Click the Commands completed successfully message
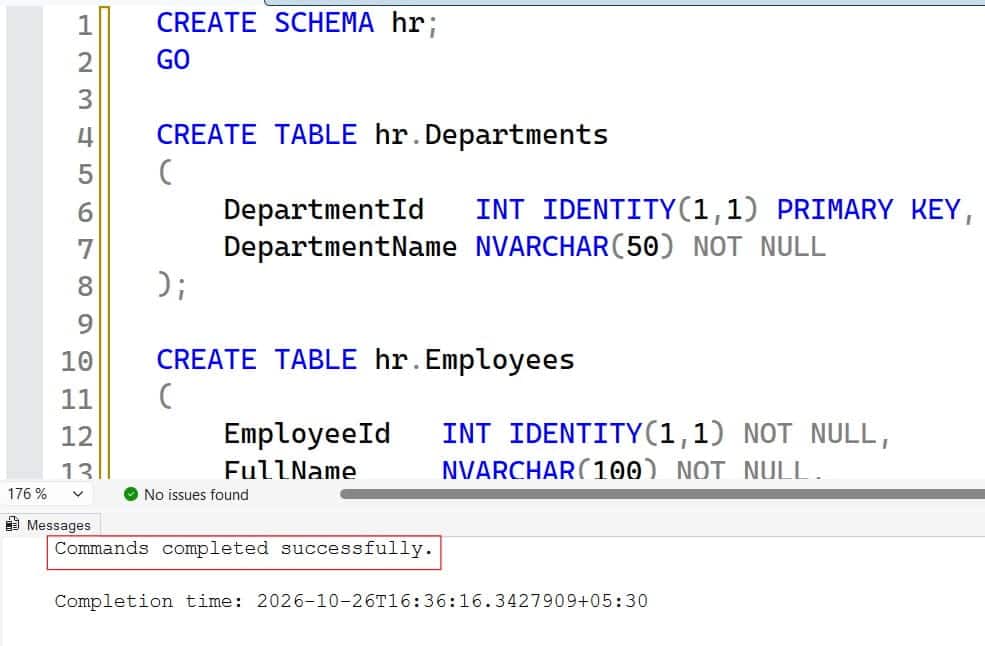The image size is (985, 646). pos(244,549)
